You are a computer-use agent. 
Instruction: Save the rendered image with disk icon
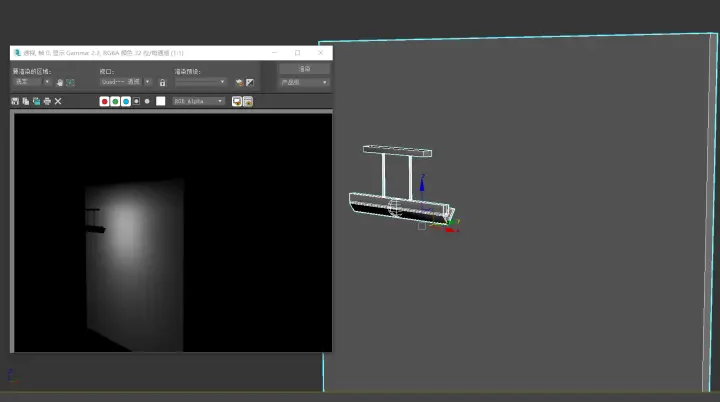coord(15,101)
